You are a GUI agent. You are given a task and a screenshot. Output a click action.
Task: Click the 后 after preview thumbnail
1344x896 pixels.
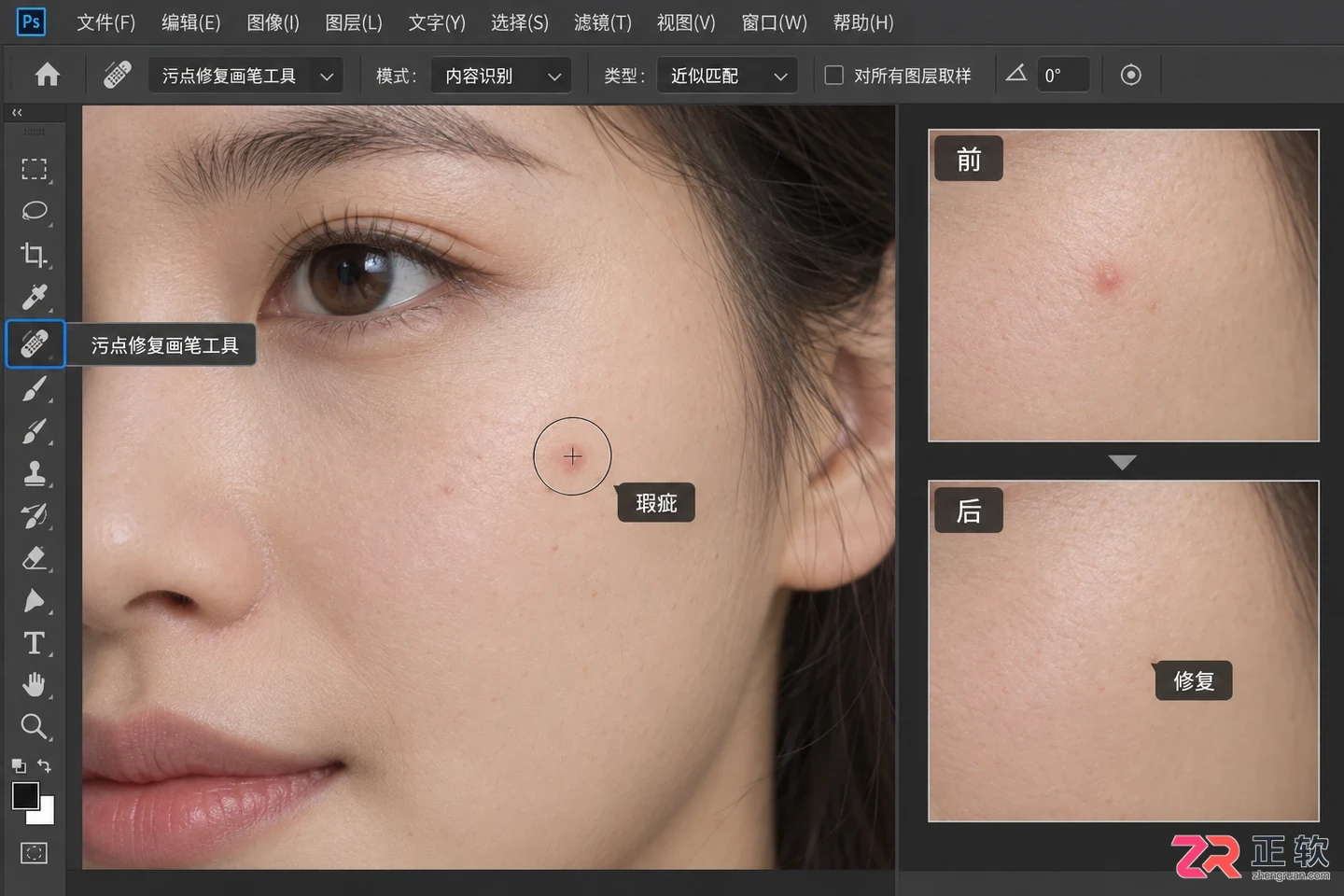pos(1124,651)
